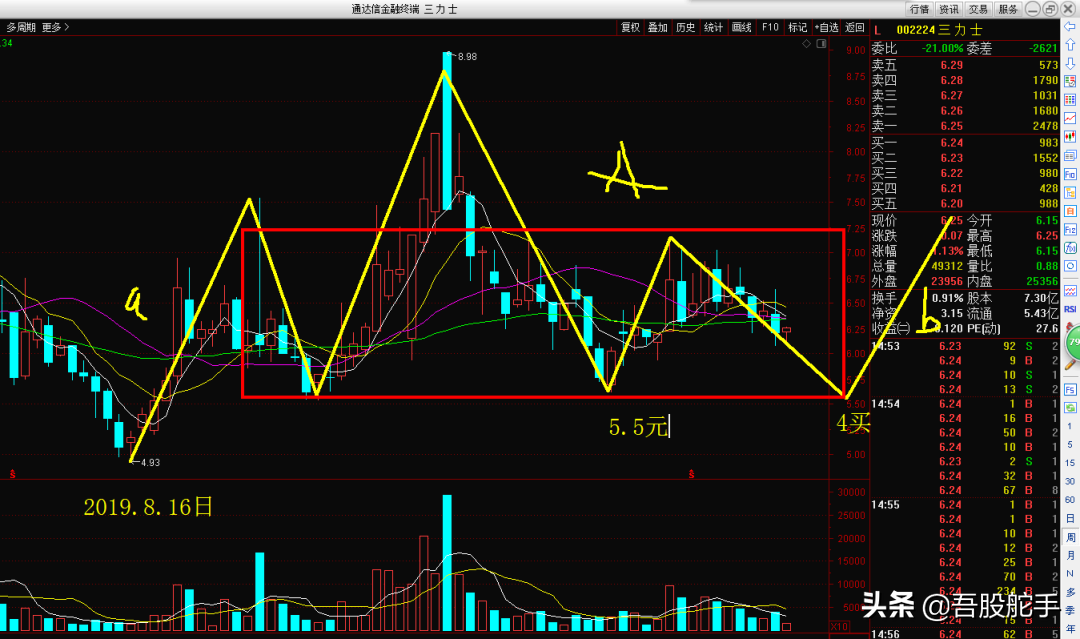This screenshot has height=639, width=1080.
Task: Select the RSI indicator sidebar icon
Action: pyautogui.click(x=1070, y=309)
